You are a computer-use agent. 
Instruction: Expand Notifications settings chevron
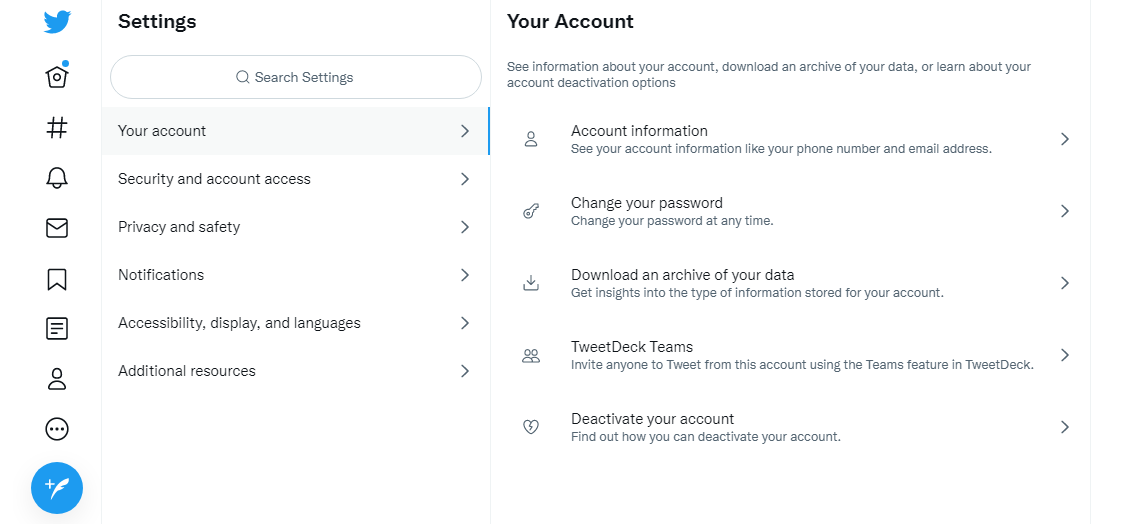coord(465,275)
